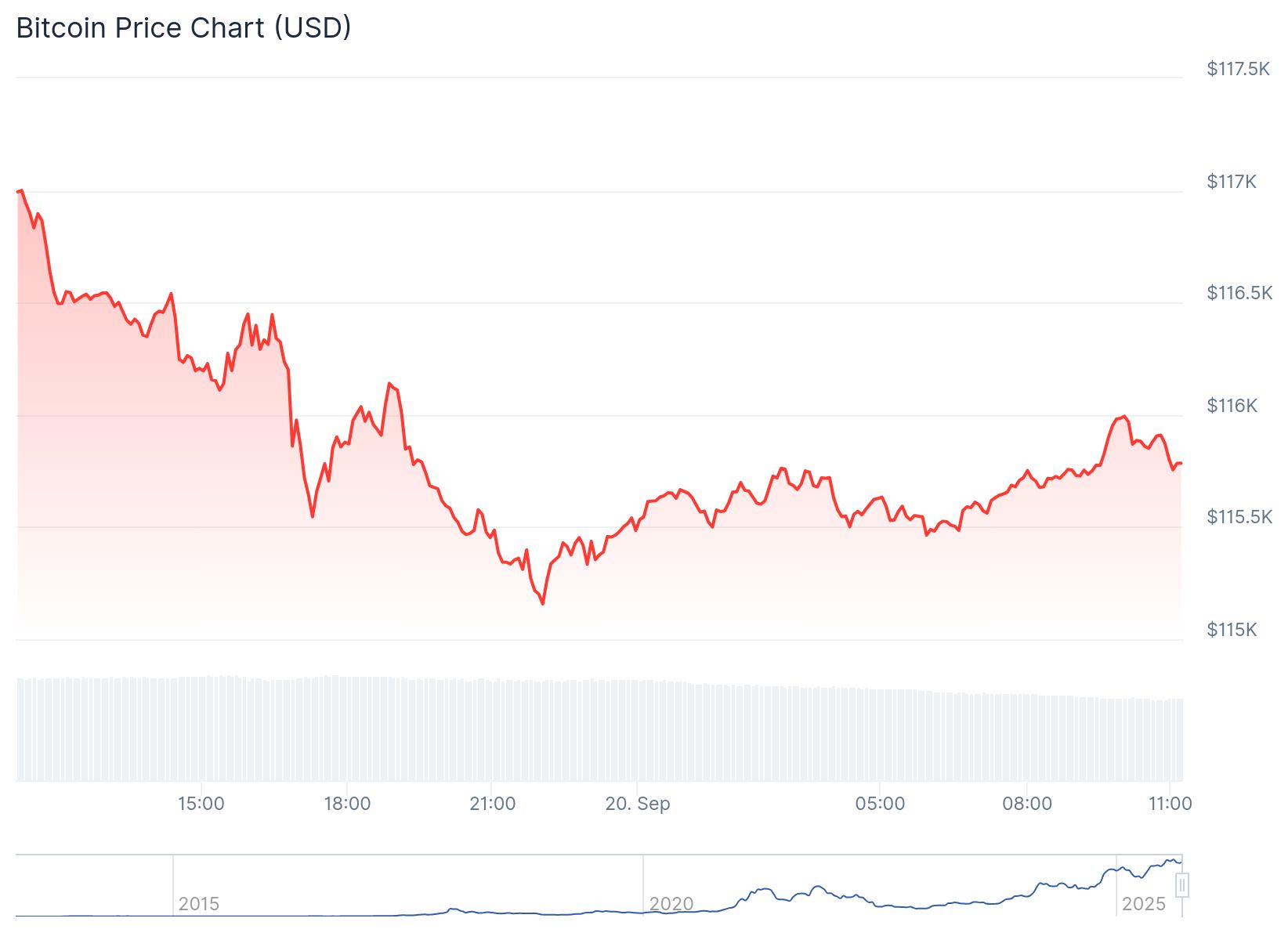Click the $117K price axis label
The image size is (1288, 940).
pyautogui.click(x=1232, y=182)
